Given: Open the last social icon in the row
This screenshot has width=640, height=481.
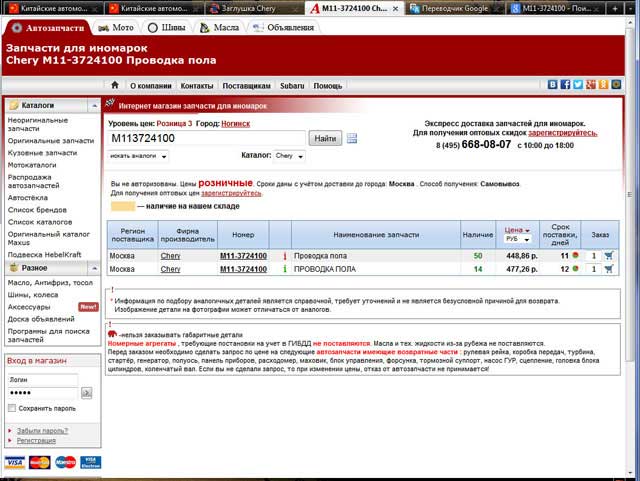Looking at the screenshot, I should [616, 85].
